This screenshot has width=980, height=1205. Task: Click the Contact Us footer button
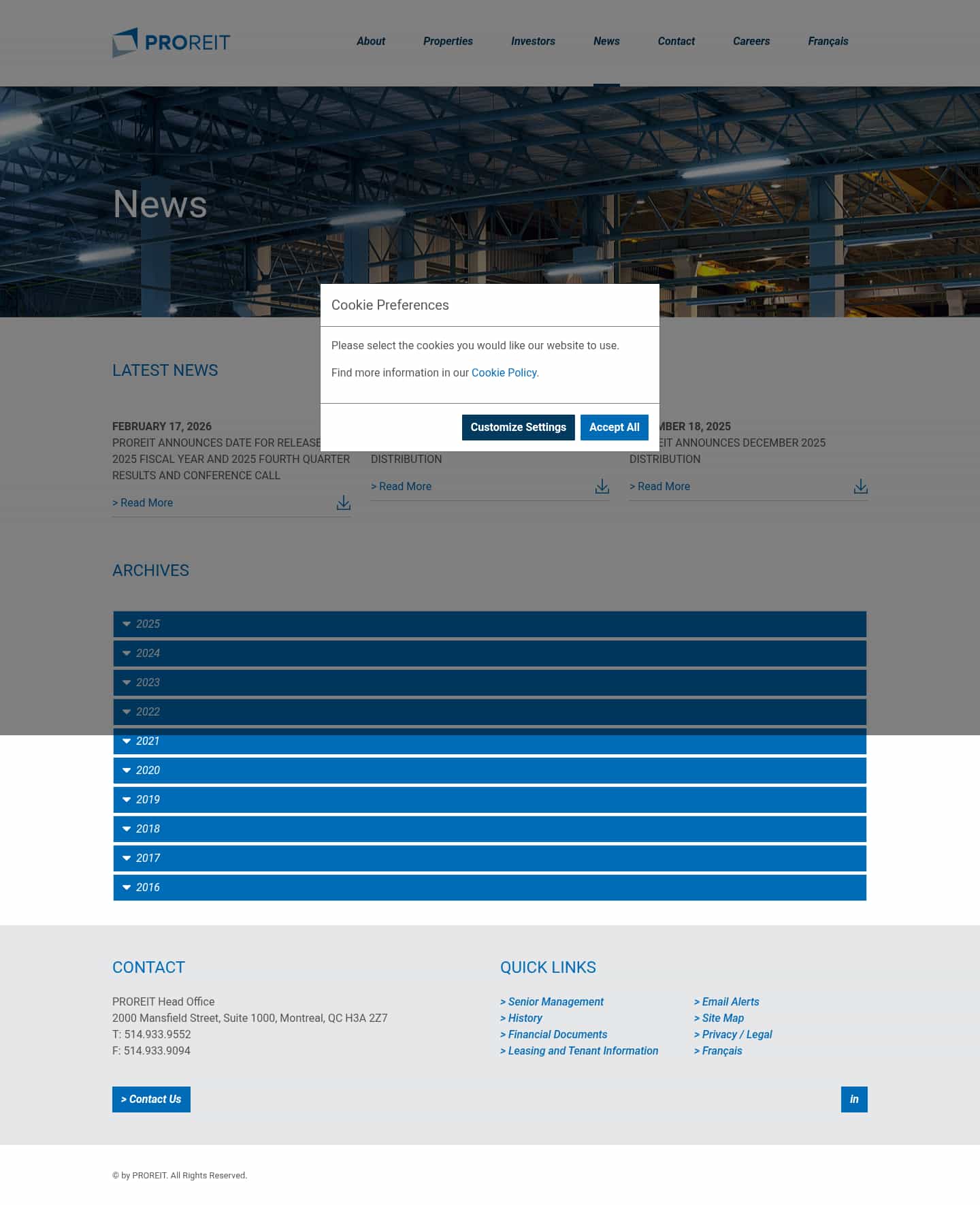tap(151, 1099)
